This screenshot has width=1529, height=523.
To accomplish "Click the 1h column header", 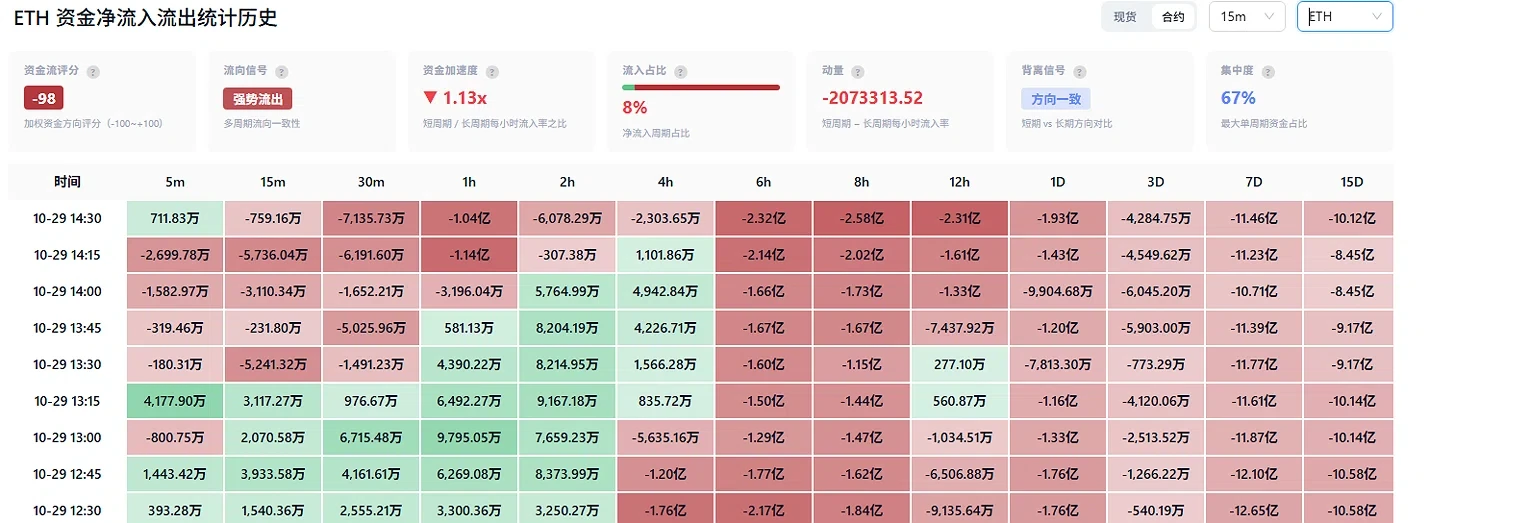I will (x=469, y=182).
